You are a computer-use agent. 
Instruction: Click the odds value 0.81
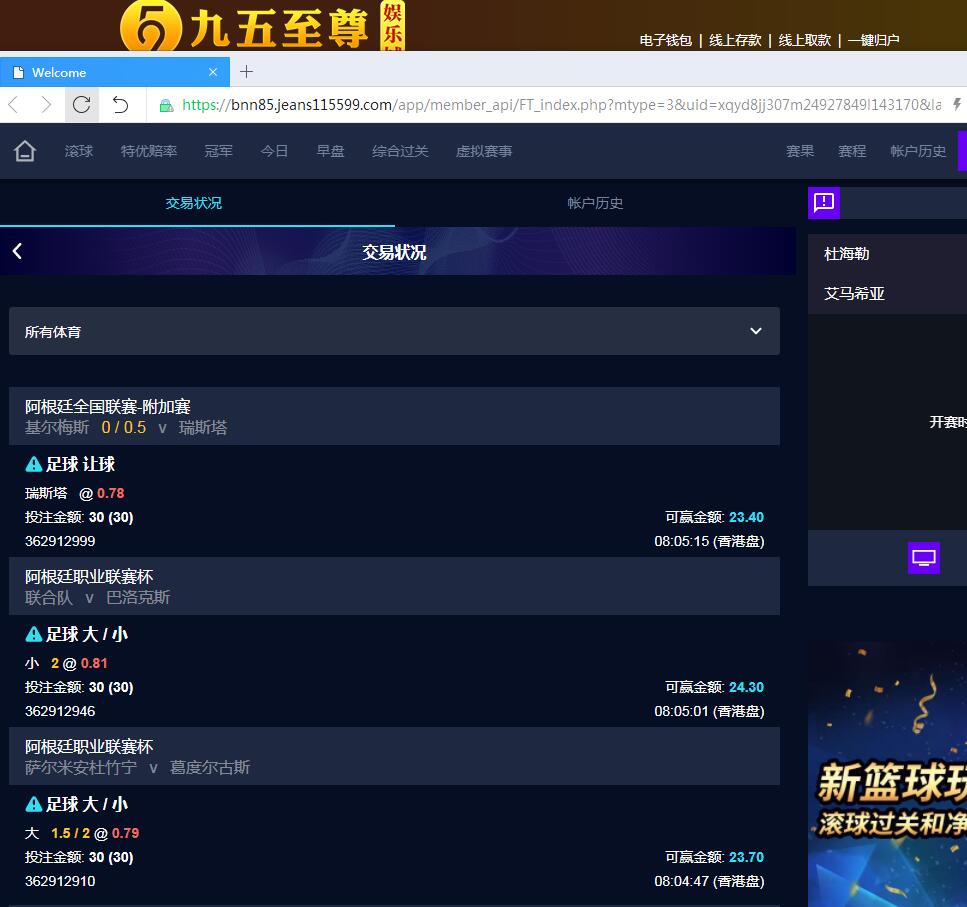(94, 663)
